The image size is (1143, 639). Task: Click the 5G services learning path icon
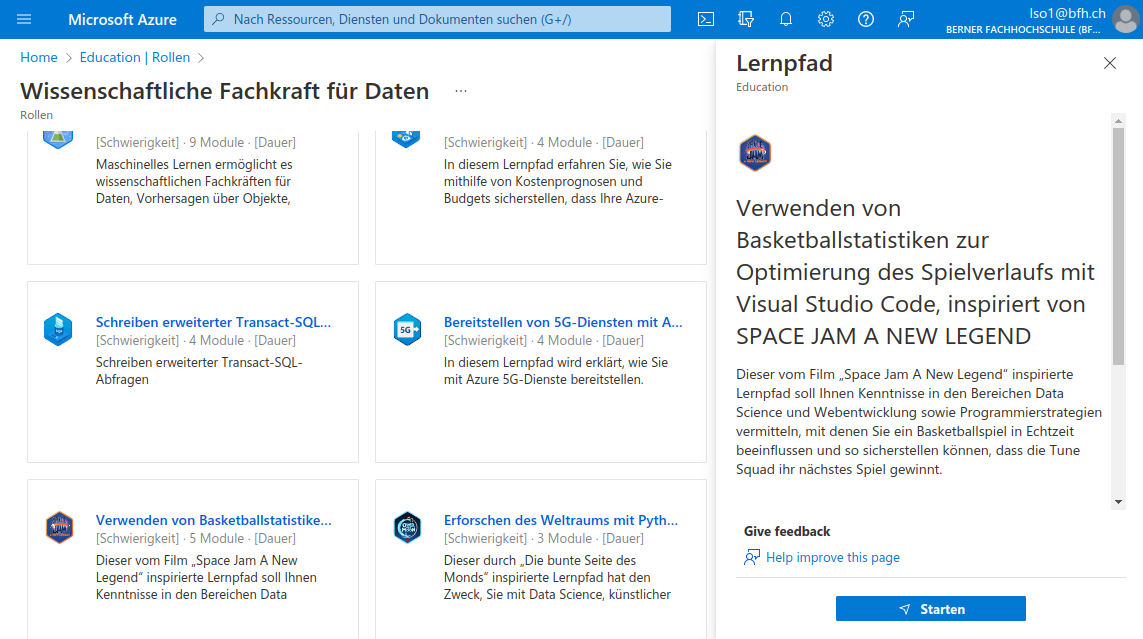pos(407,329)
